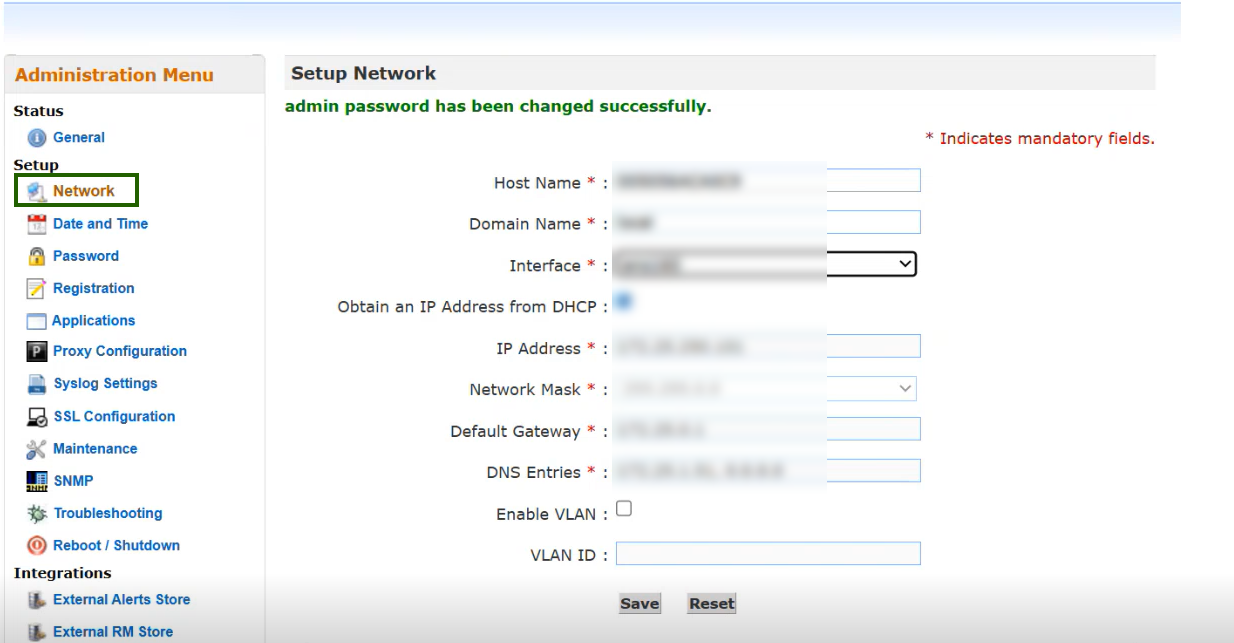Screen dimensions: 1234x643
Task: Click the Syslog Settings icon
Action: (37, 384)
